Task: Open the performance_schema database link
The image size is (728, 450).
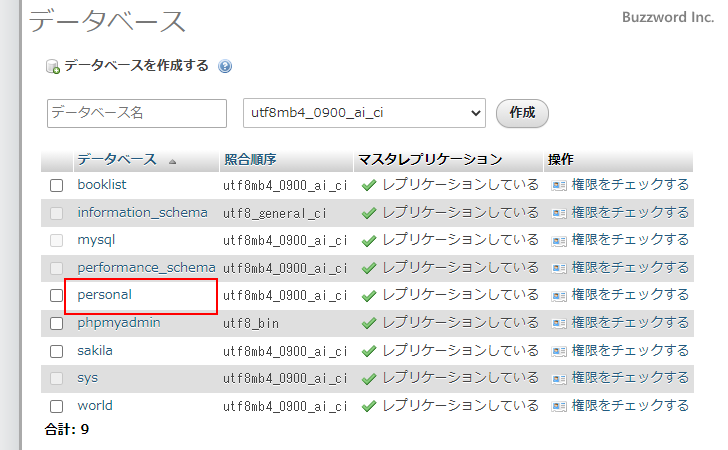Action: point(146,268)
